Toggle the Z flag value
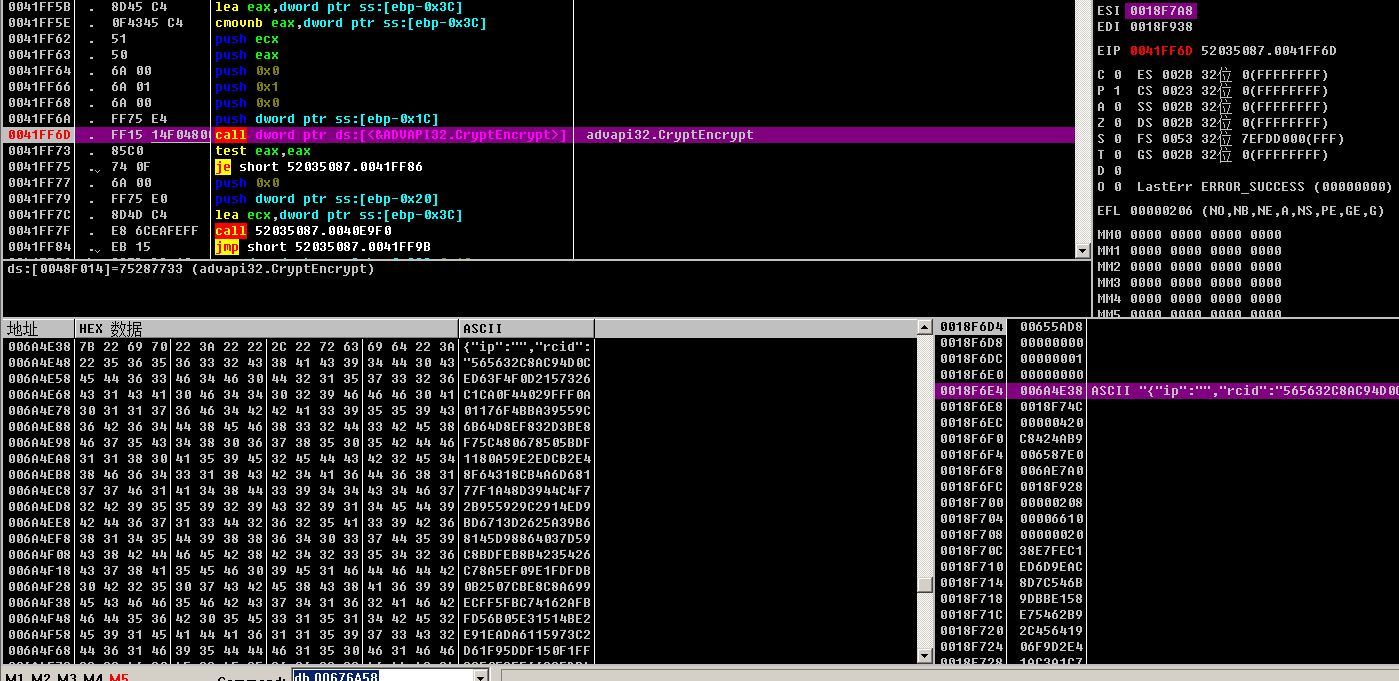 coord(1117,123)
